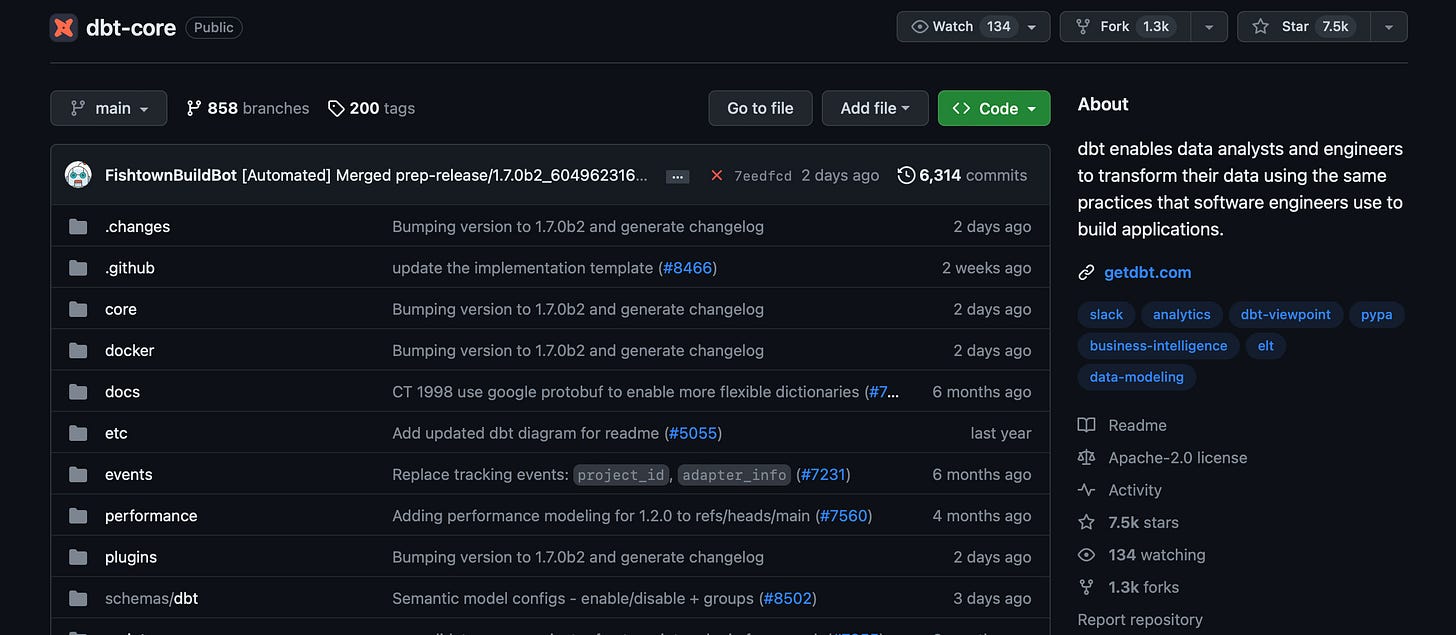Screen dimensions: 1456x635
Task: Open pull request #5055 link
Action: (692, 433)
